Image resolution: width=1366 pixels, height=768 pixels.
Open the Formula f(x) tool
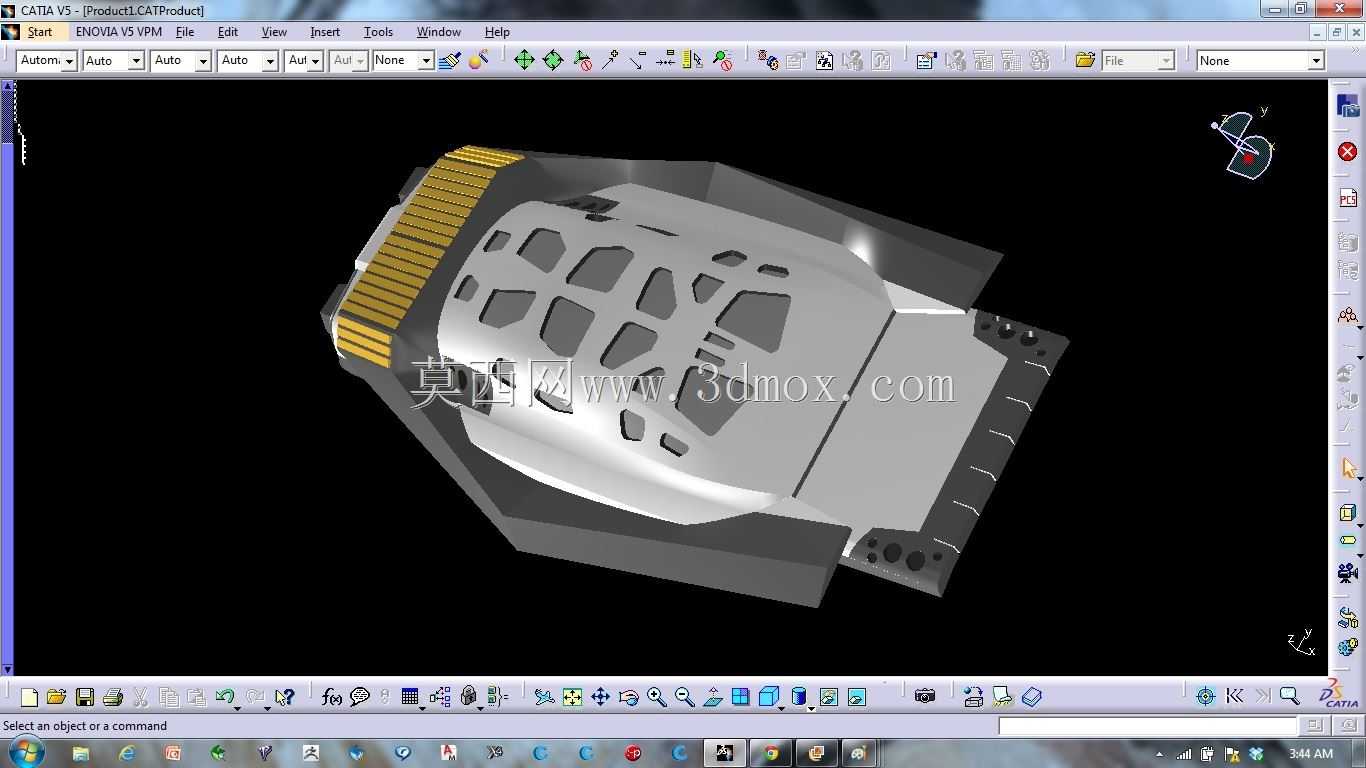pyautogui.click(x=332, y=697)
